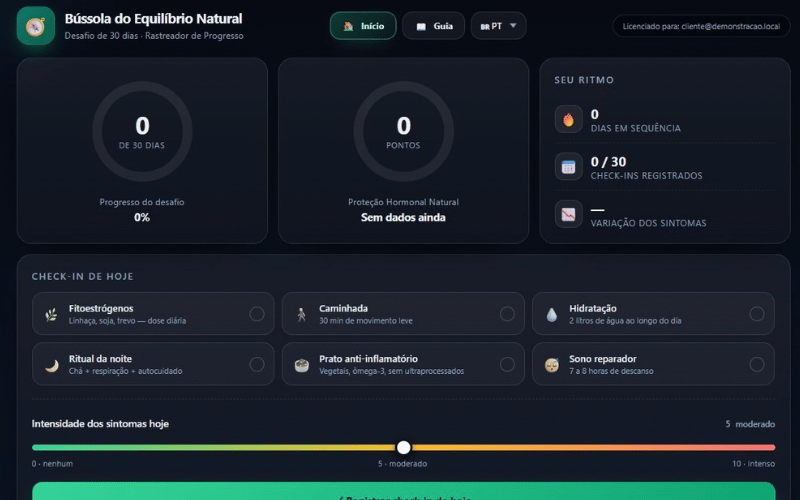This screenshot has height=500, width=800.
Task: Click 'Sem dados ainda' text
Action: click(403, 217)
